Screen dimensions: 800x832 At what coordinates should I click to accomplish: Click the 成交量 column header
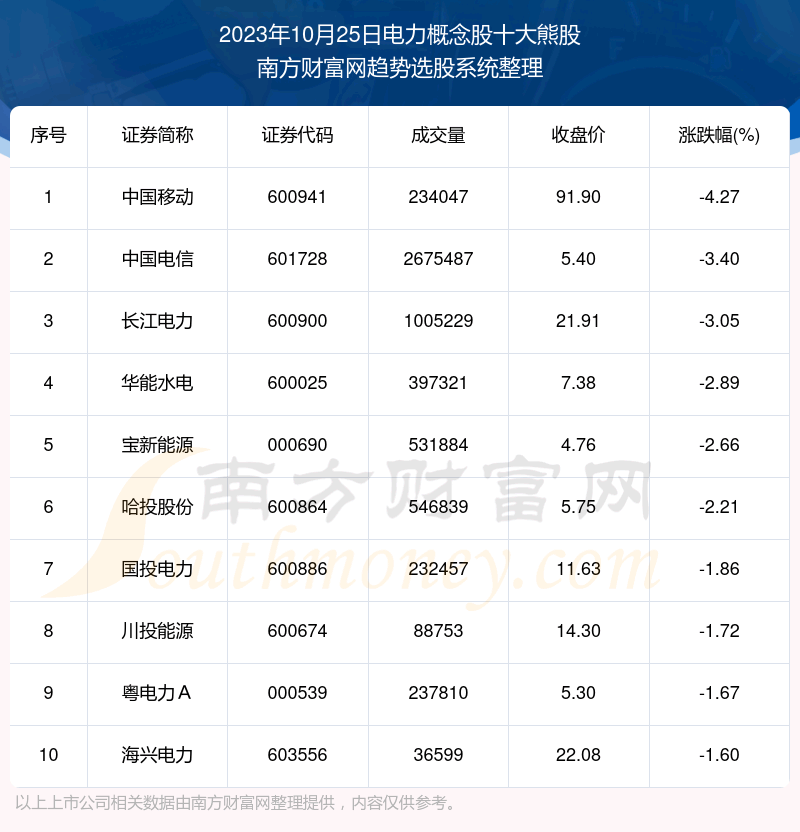click(438, 135)
